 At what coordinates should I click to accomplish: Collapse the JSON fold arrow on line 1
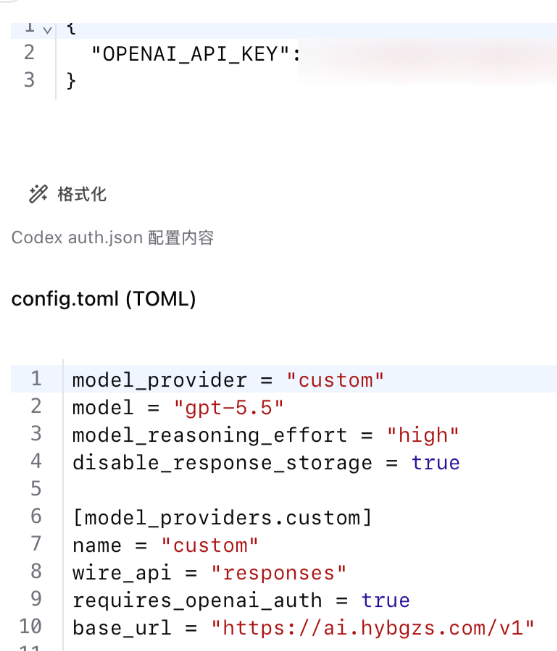[x=48, y=30]
